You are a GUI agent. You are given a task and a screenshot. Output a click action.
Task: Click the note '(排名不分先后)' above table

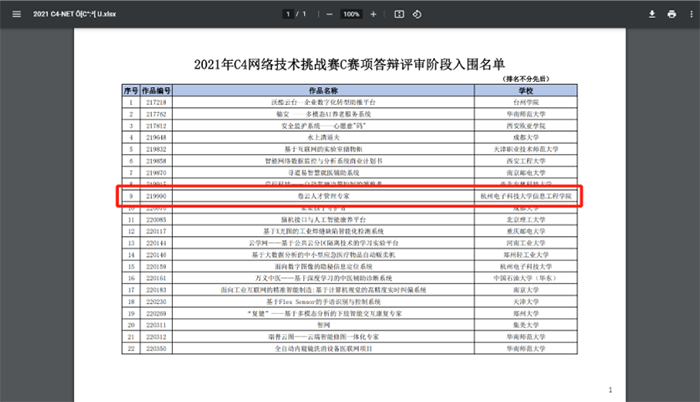click(x=526, y=79)
